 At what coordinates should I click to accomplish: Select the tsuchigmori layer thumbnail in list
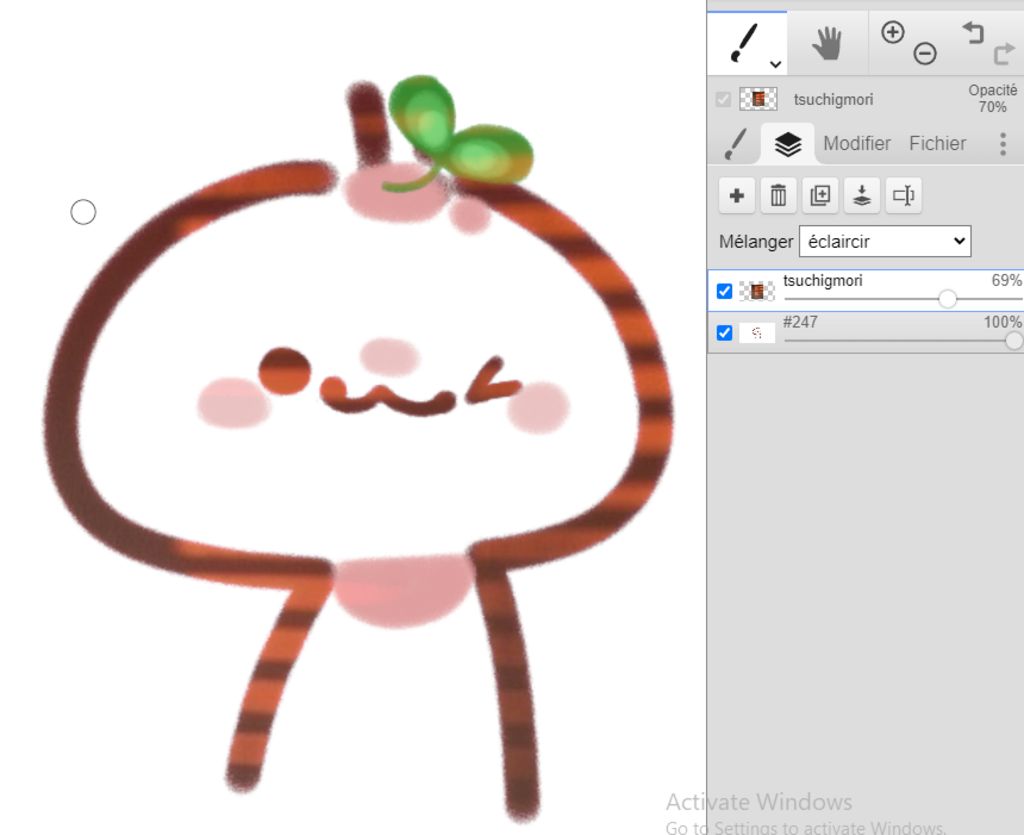[757, 291]
